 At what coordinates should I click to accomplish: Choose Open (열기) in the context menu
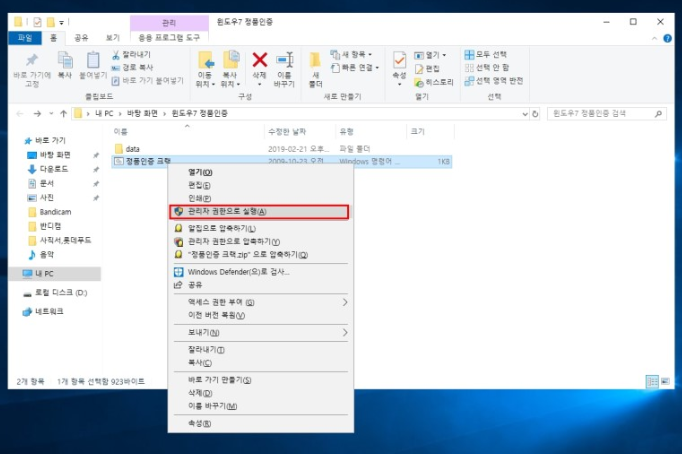click(x=261, y=172)
